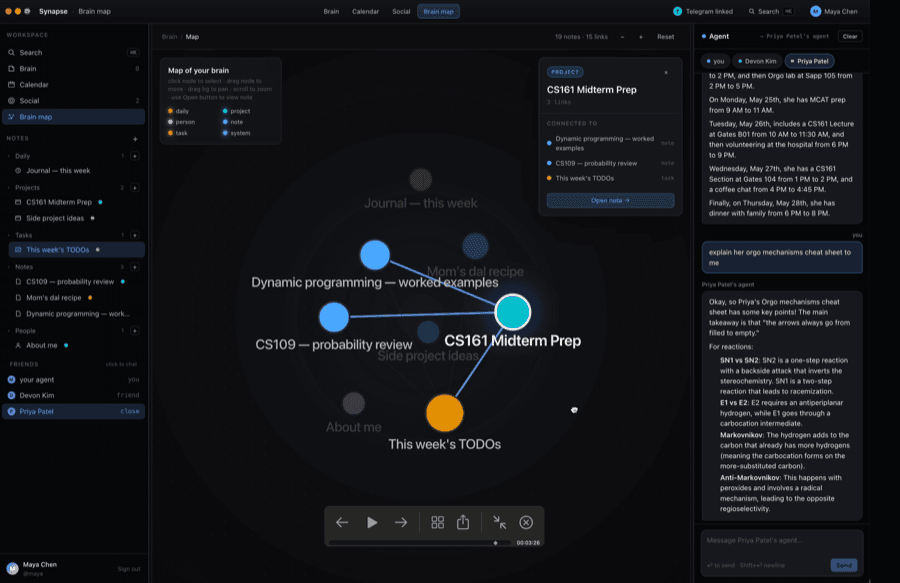Open connected This week's TODOs entry
The height and width of the screenshot is (583, 900).
(611, 178)
